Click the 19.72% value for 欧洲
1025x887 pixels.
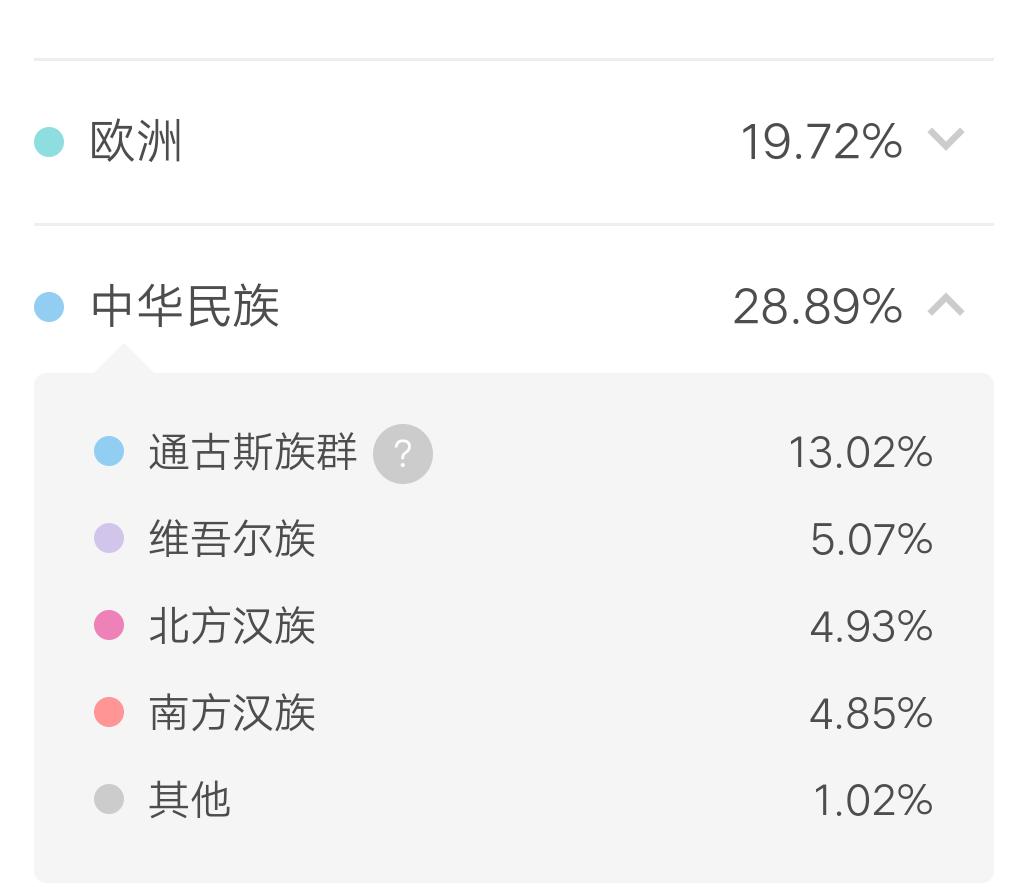click(x=821, y=142)
